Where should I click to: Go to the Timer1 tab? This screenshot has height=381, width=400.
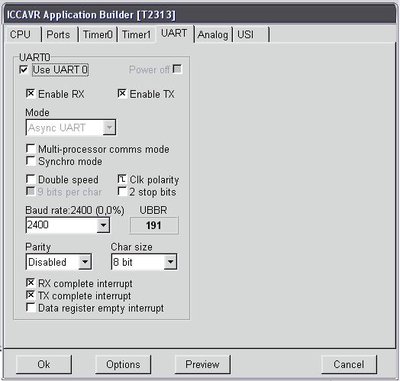coord(136,34)
